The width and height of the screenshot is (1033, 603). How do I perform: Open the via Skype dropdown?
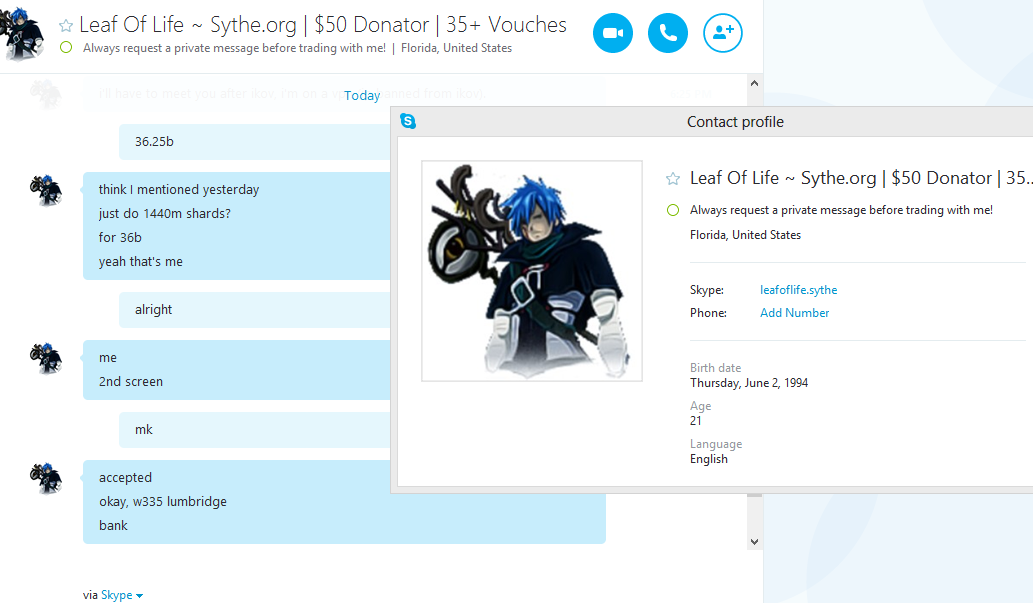click(x=122, y=595)
